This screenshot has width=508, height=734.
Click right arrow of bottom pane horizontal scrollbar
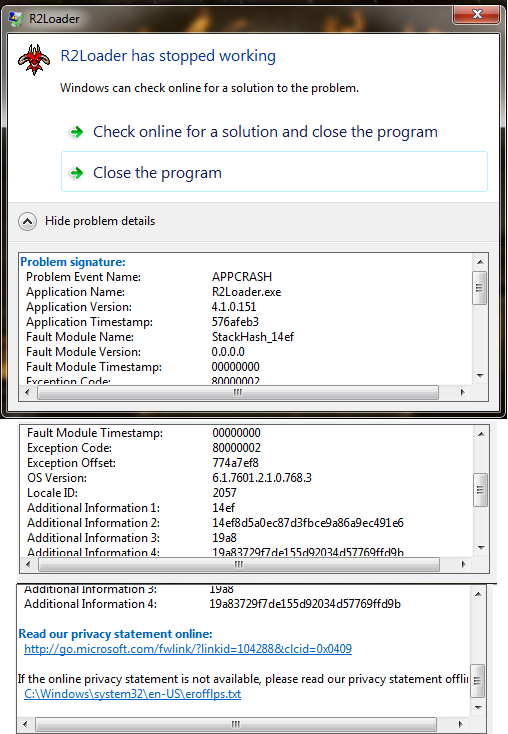[461, 724]
